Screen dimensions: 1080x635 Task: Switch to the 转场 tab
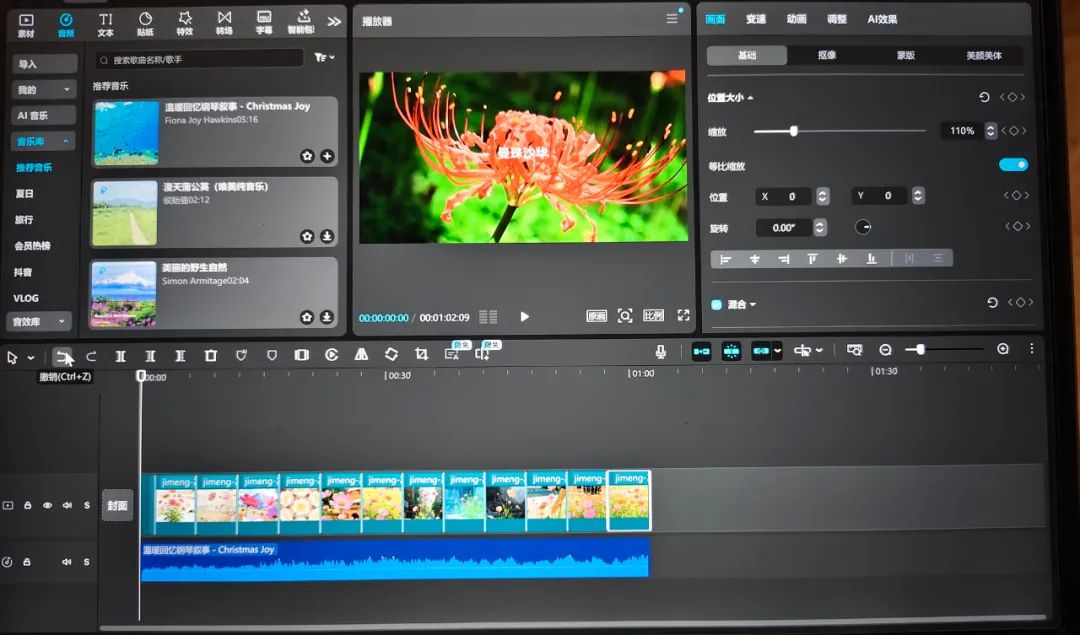tap(225, 23)
